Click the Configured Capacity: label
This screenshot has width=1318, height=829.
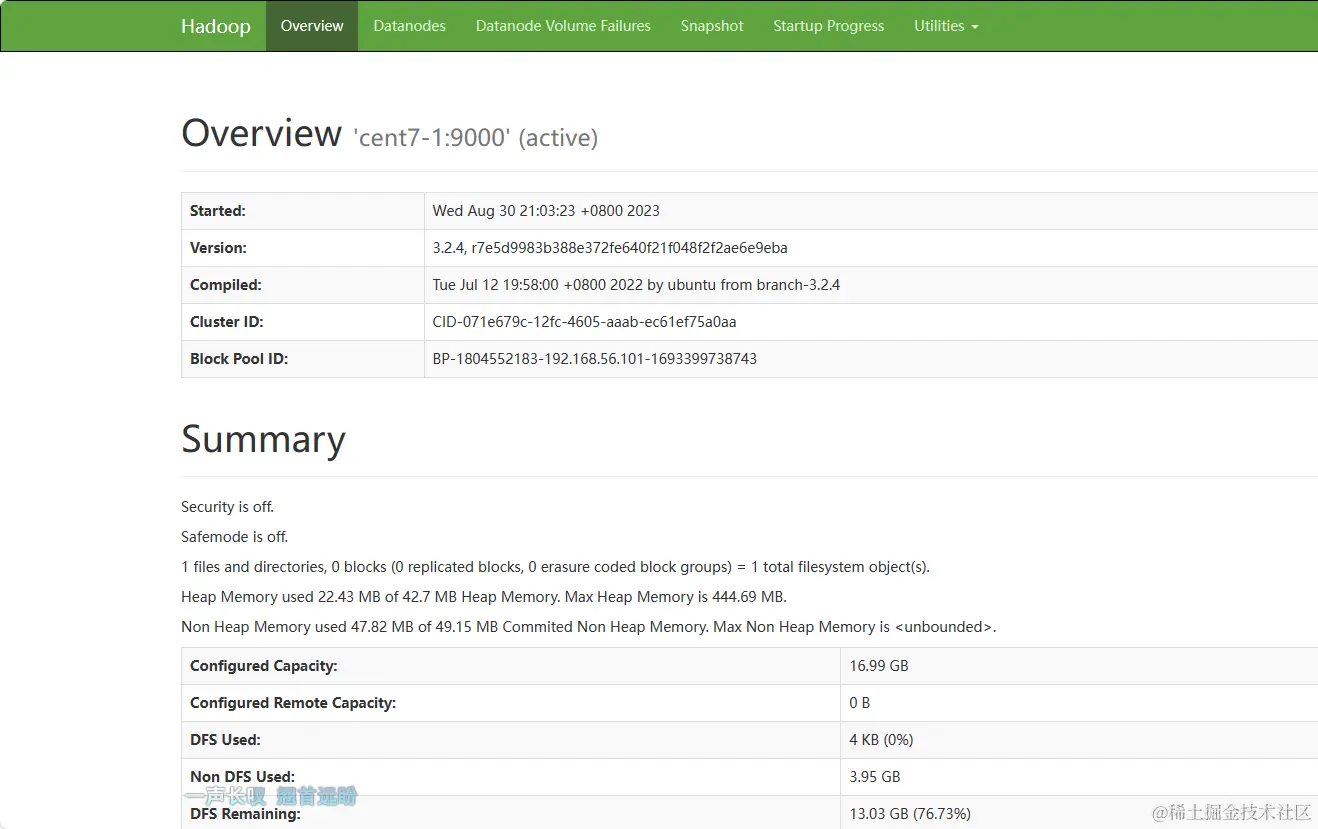click(264, 666)
